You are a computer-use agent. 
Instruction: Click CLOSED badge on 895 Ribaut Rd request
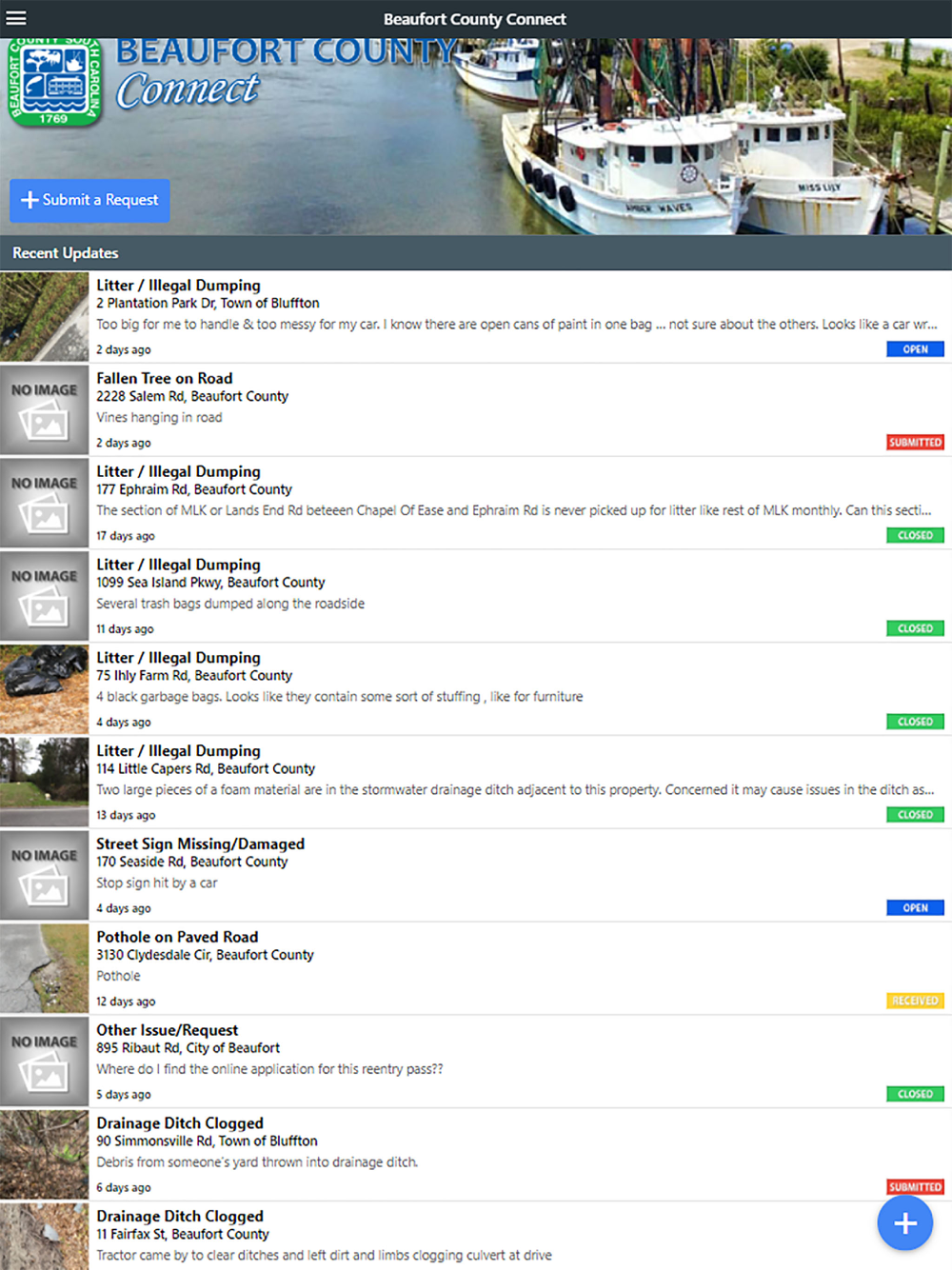(x=915, y=1094)
